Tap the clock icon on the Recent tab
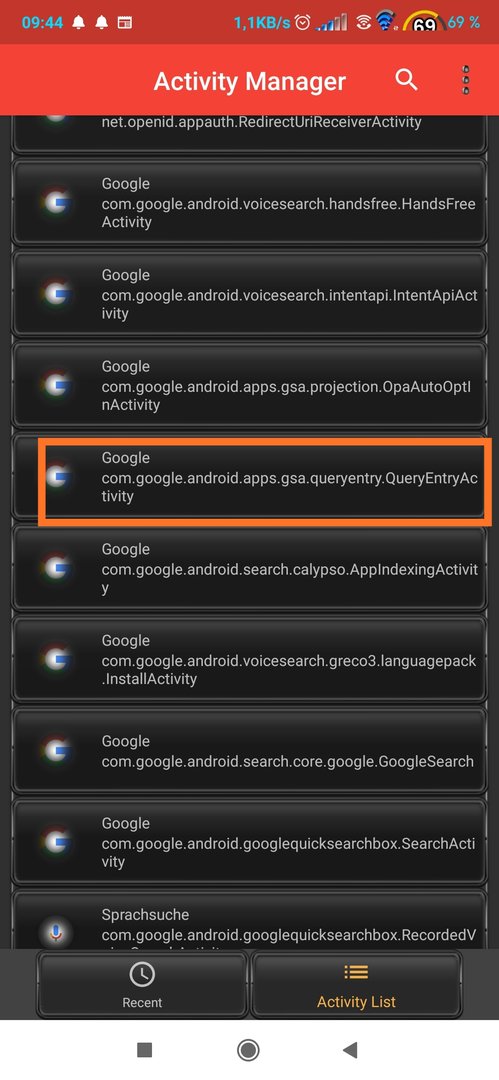The image size is (499, 1080). click(x=142, y=974)
